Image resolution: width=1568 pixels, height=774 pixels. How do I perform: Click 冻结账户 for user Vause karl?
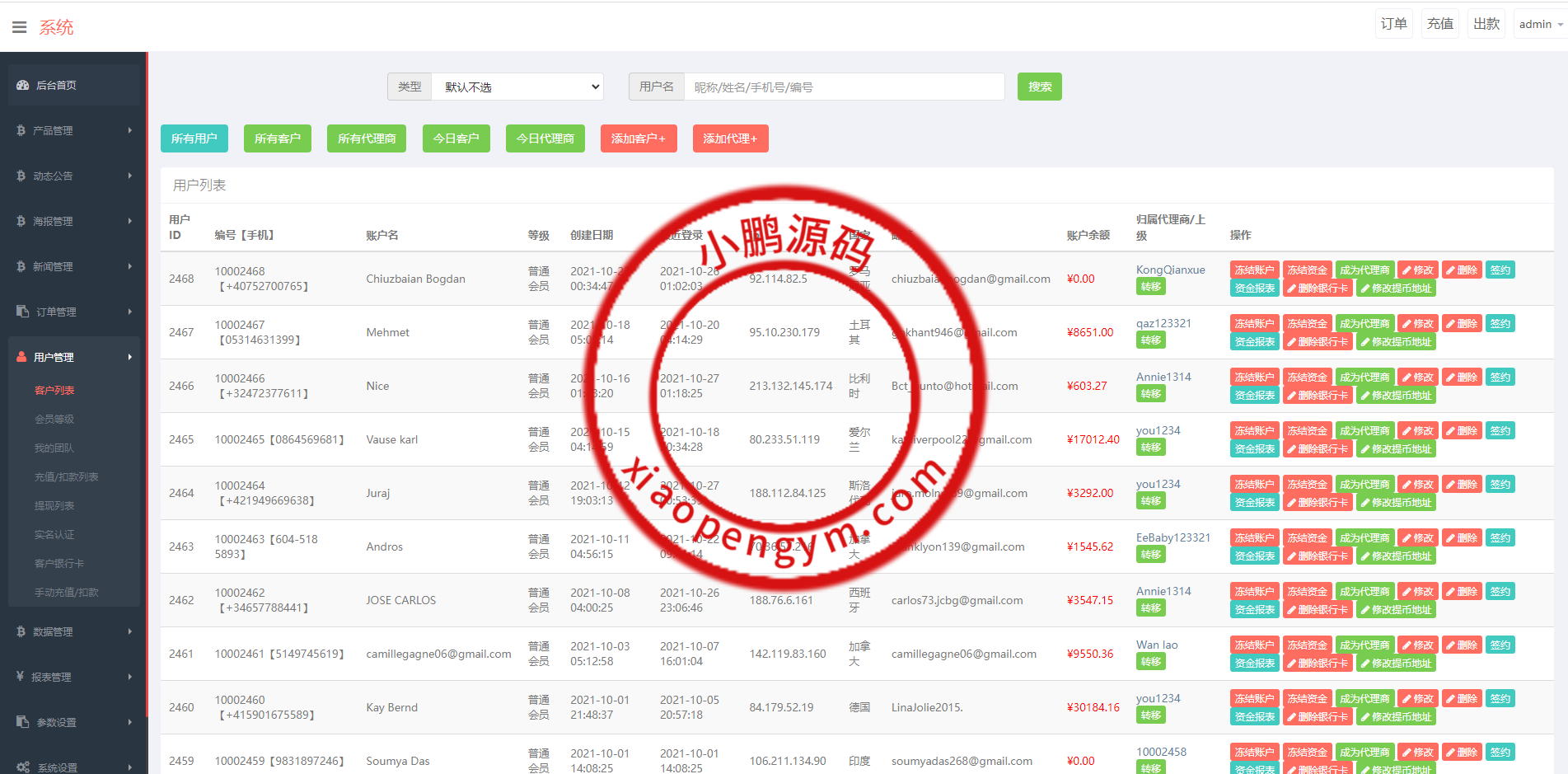tap(1253, 431)
